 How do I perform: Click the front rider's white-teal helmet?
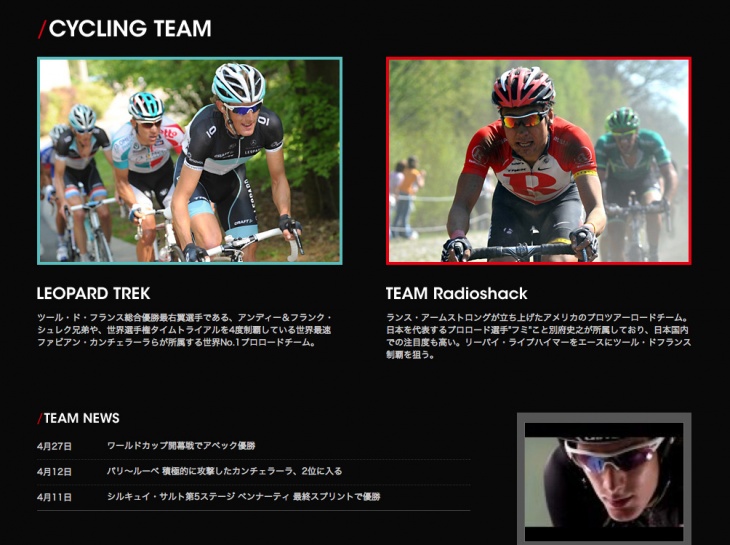click(x=238, y=83)
